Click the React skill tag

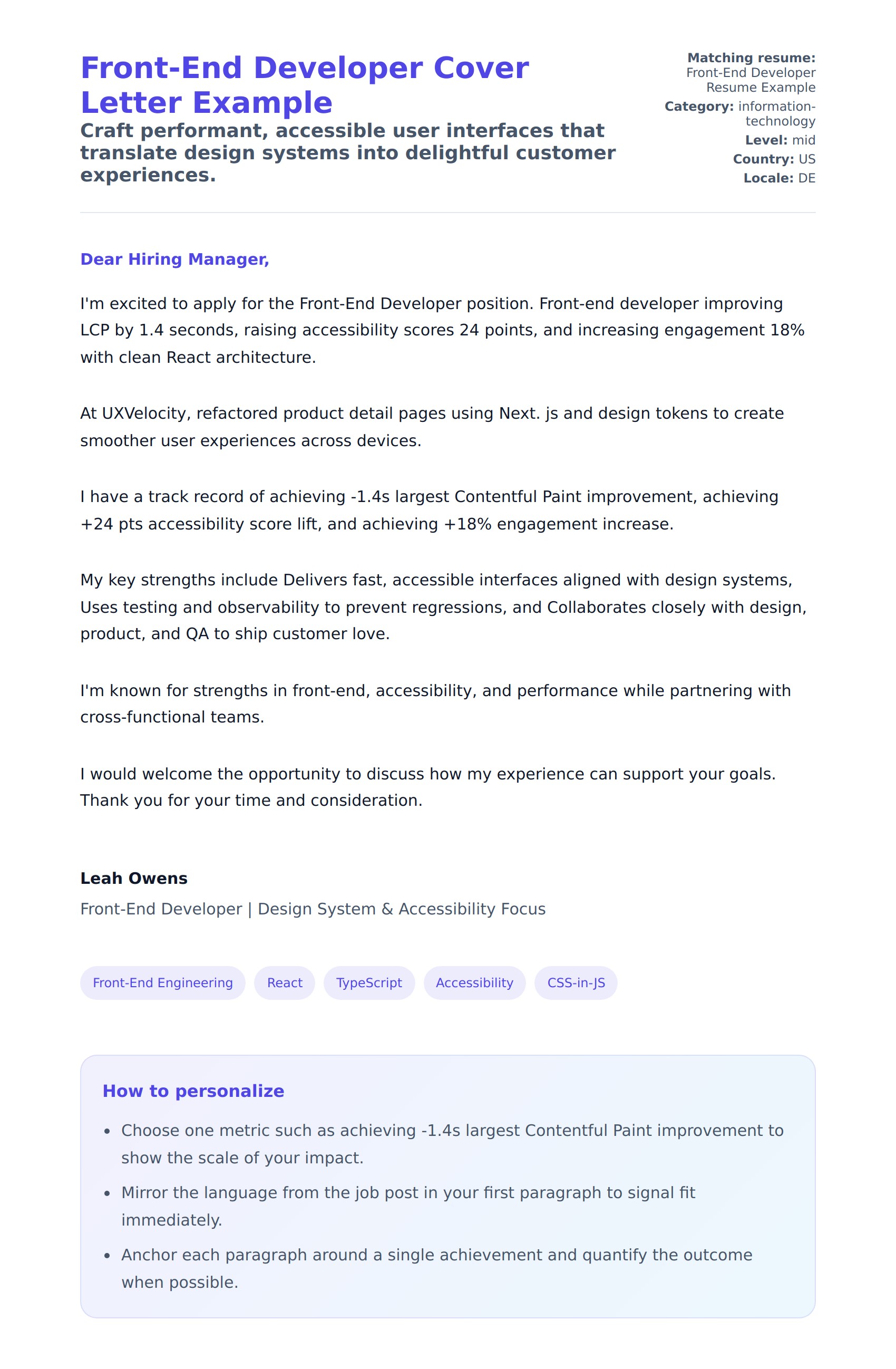coord(285,982)
